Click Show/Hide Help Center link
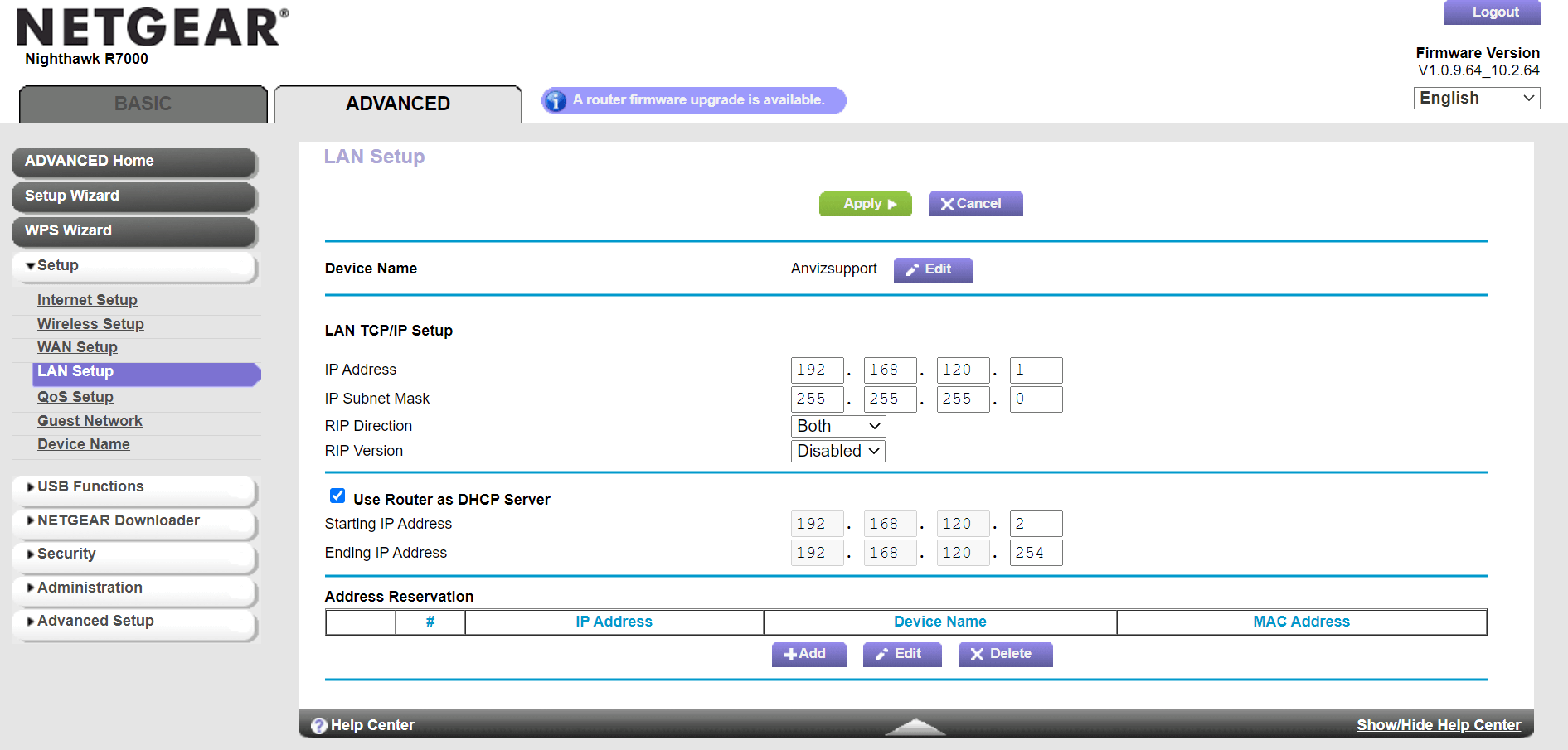Image resolution: width=1568 pixels, height=750 pixels. [x=1438, y=725]
